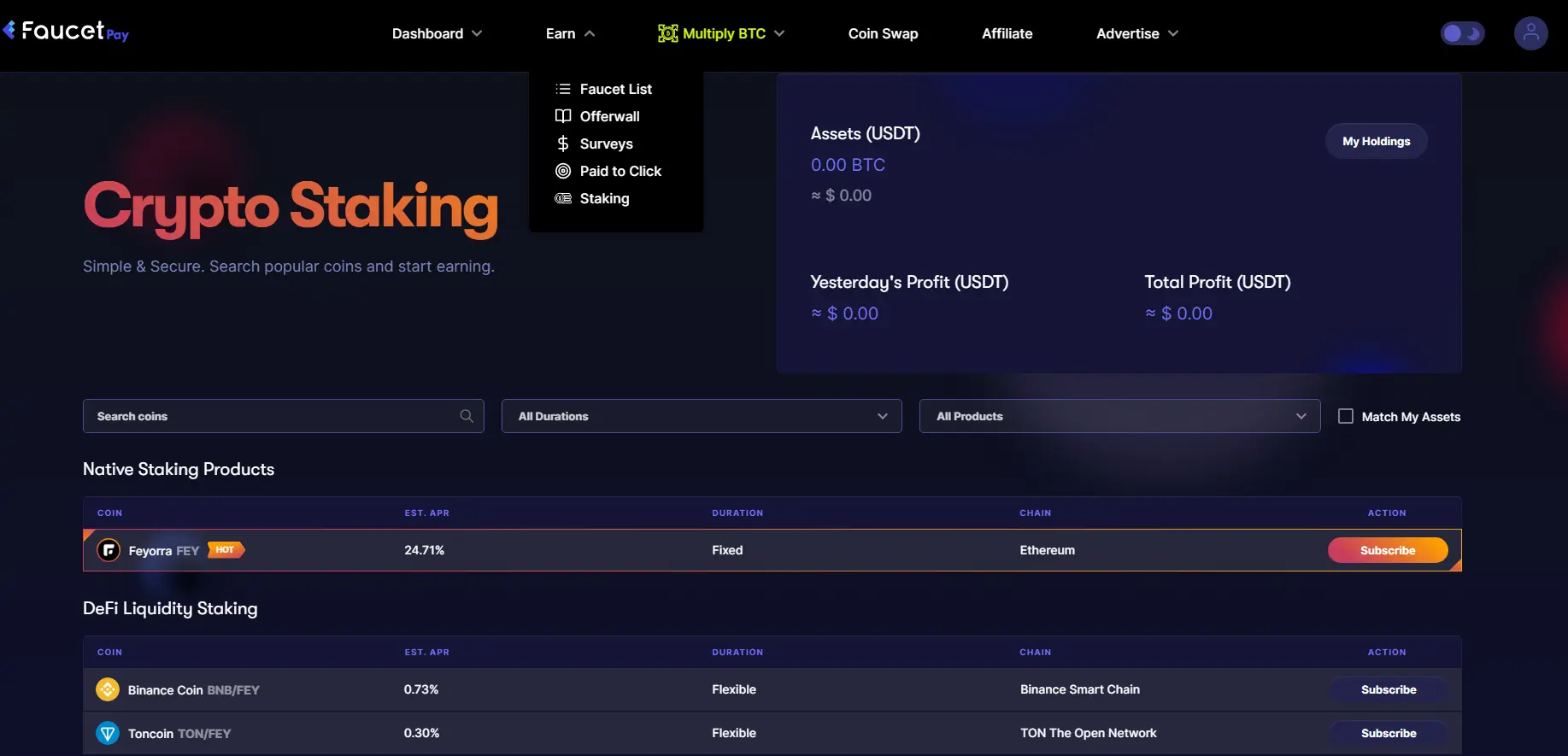Open the user profile avatar icon
This screenshot has width=1568, height=756.
[1530, 33]
